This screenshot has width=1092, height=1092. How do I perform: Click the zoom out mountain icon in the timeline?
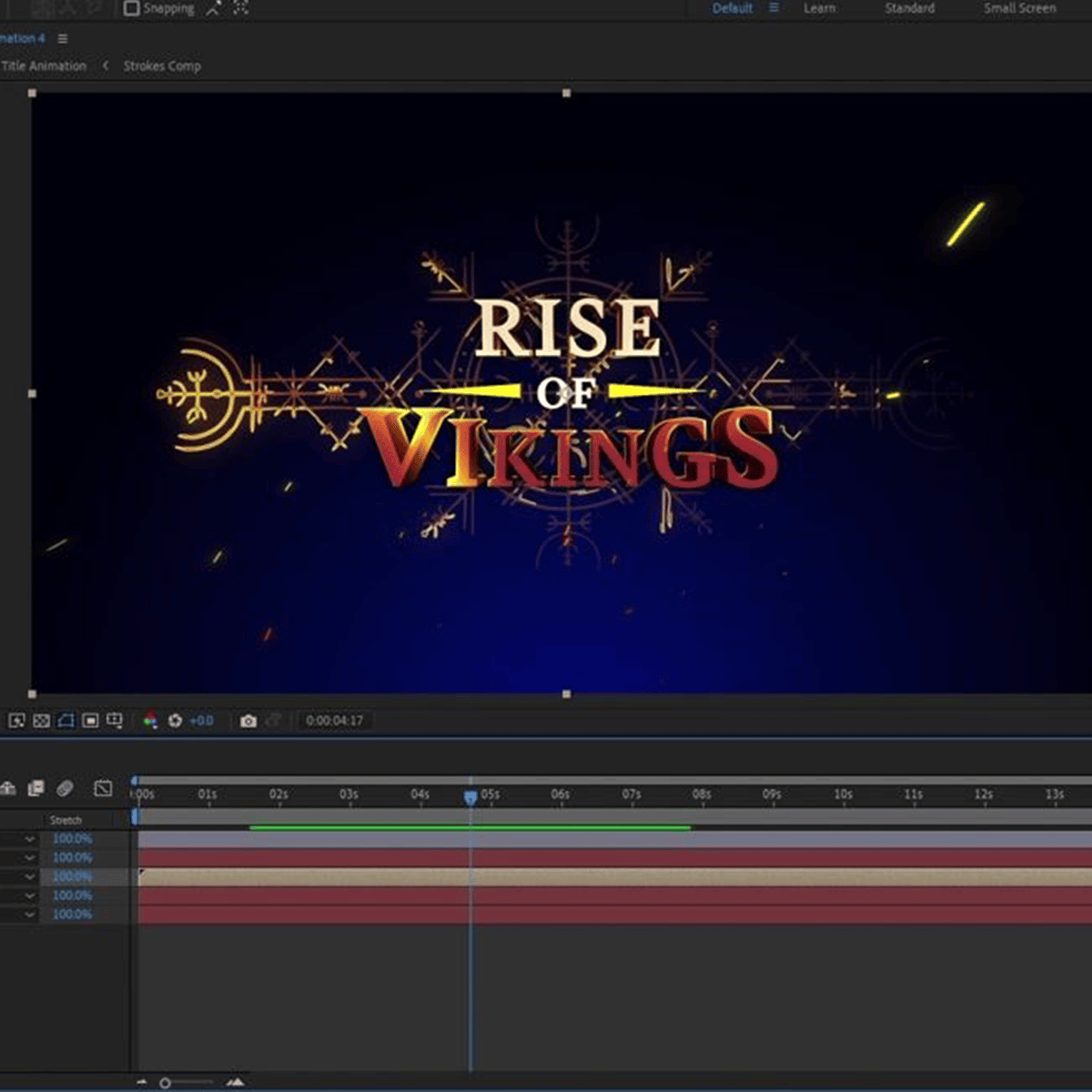(141, 1083)
